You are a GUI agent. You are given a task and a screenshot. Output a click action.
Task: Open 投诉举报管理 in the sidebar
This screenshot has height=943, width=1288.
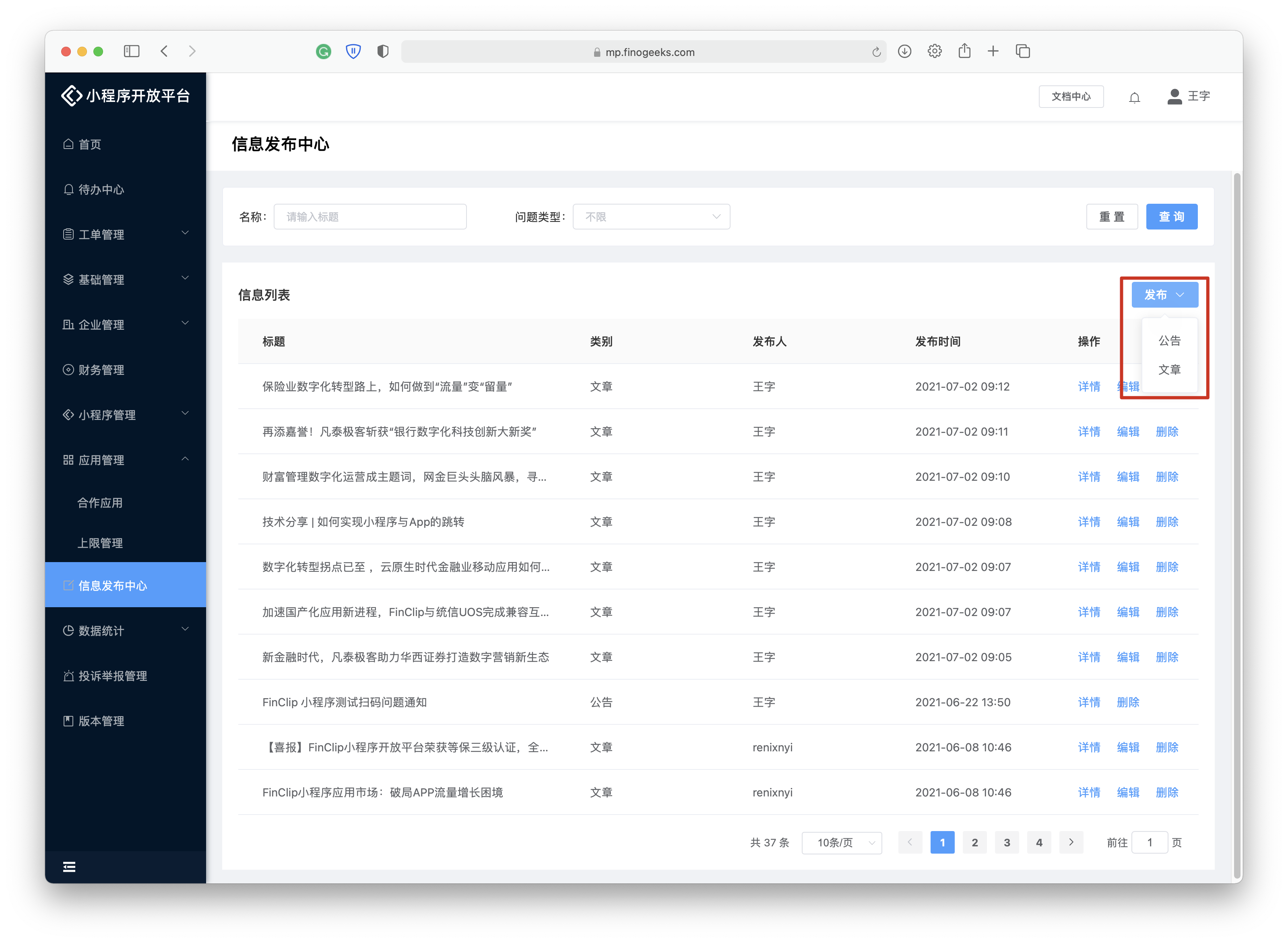(x=126, y=676)
